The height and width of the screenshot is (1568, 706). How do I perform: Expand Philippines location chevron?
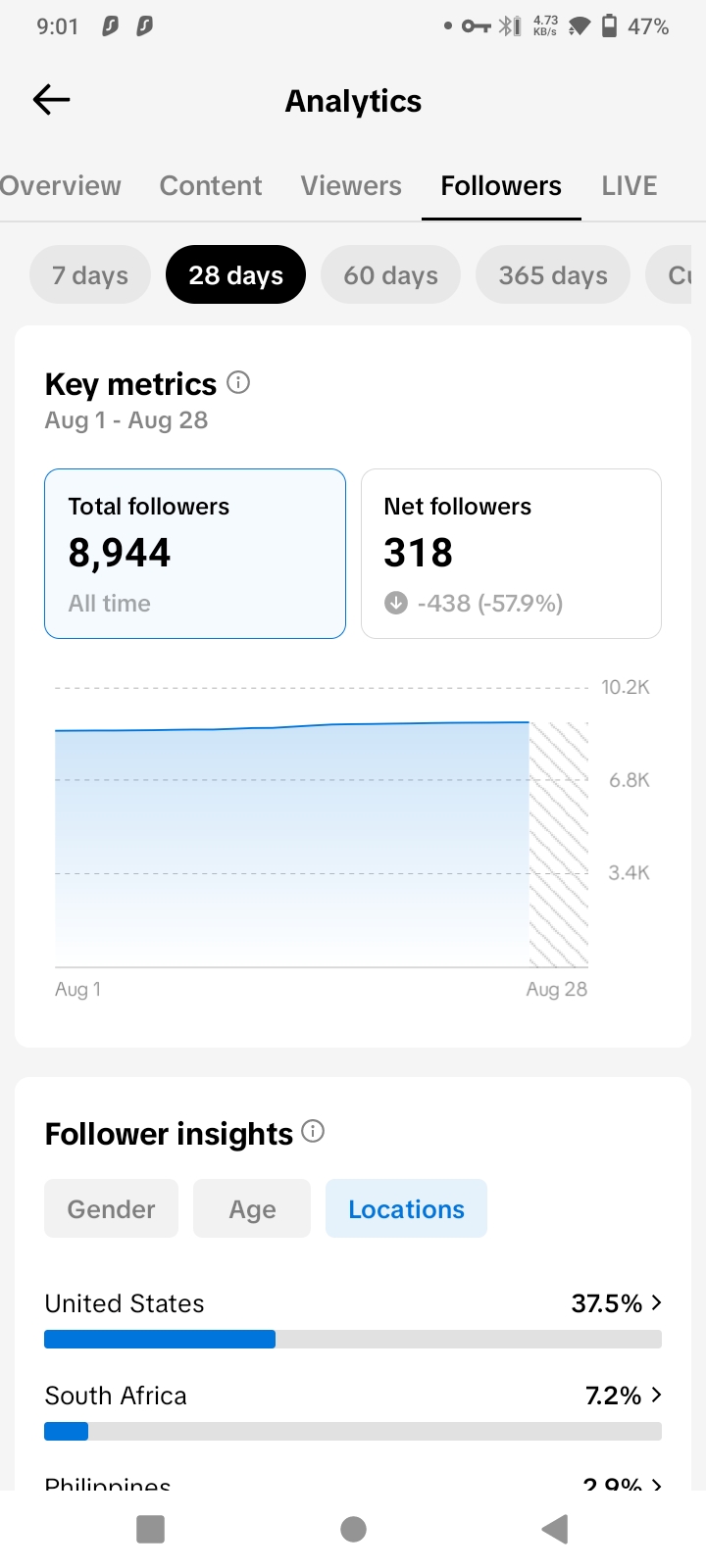pos(656,1484)
